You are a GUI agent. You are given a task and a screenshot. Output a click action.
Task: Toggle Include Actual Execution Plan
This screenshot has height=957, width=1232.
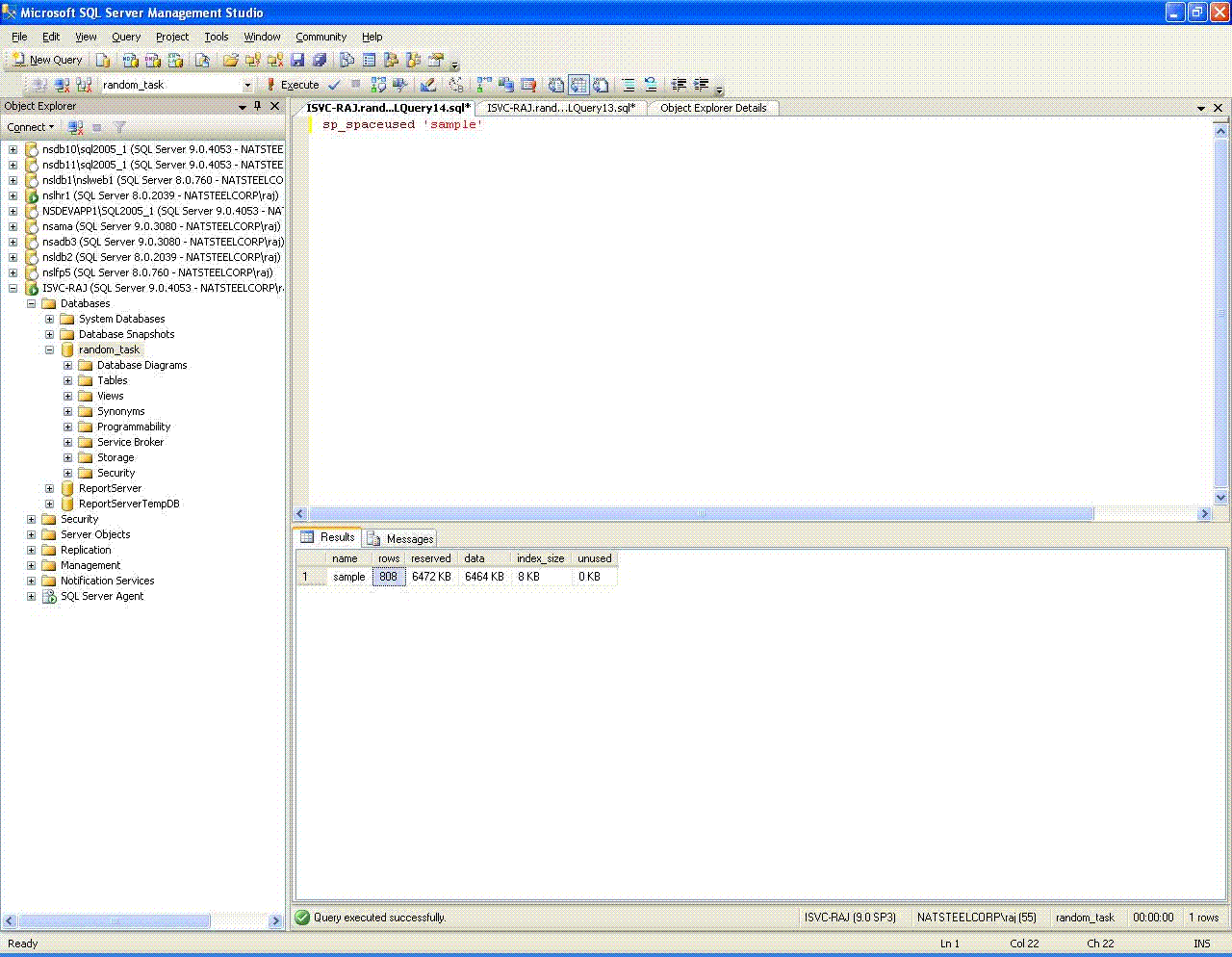[x=484, y=85]
